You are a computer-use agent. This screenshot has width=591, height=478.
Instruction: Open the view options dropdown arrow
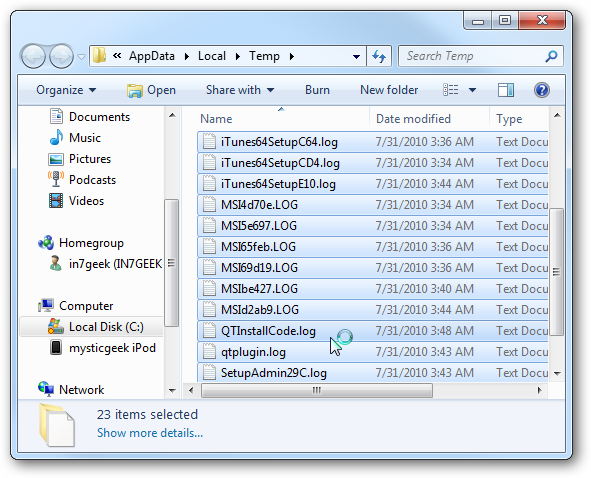tap(472, 90)
